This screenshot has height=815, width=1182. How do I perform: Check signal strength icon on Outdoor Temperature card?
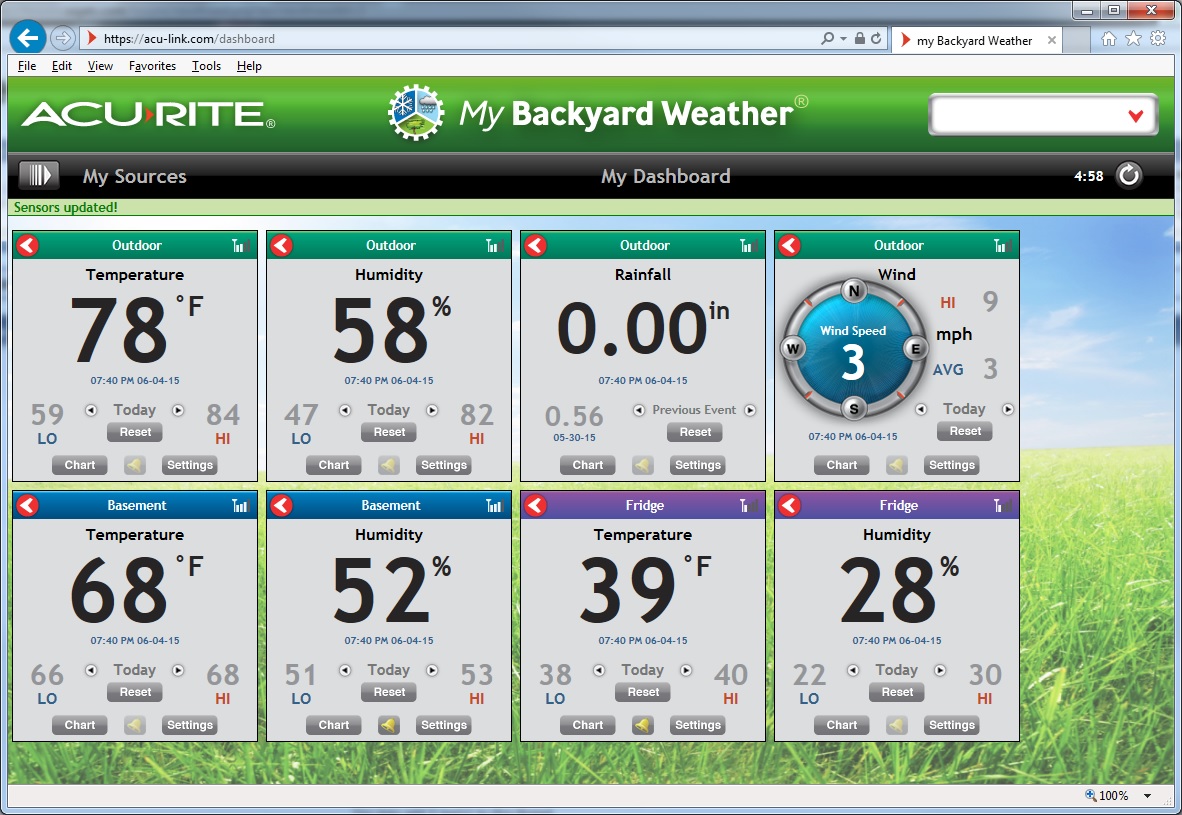point(241,245)
